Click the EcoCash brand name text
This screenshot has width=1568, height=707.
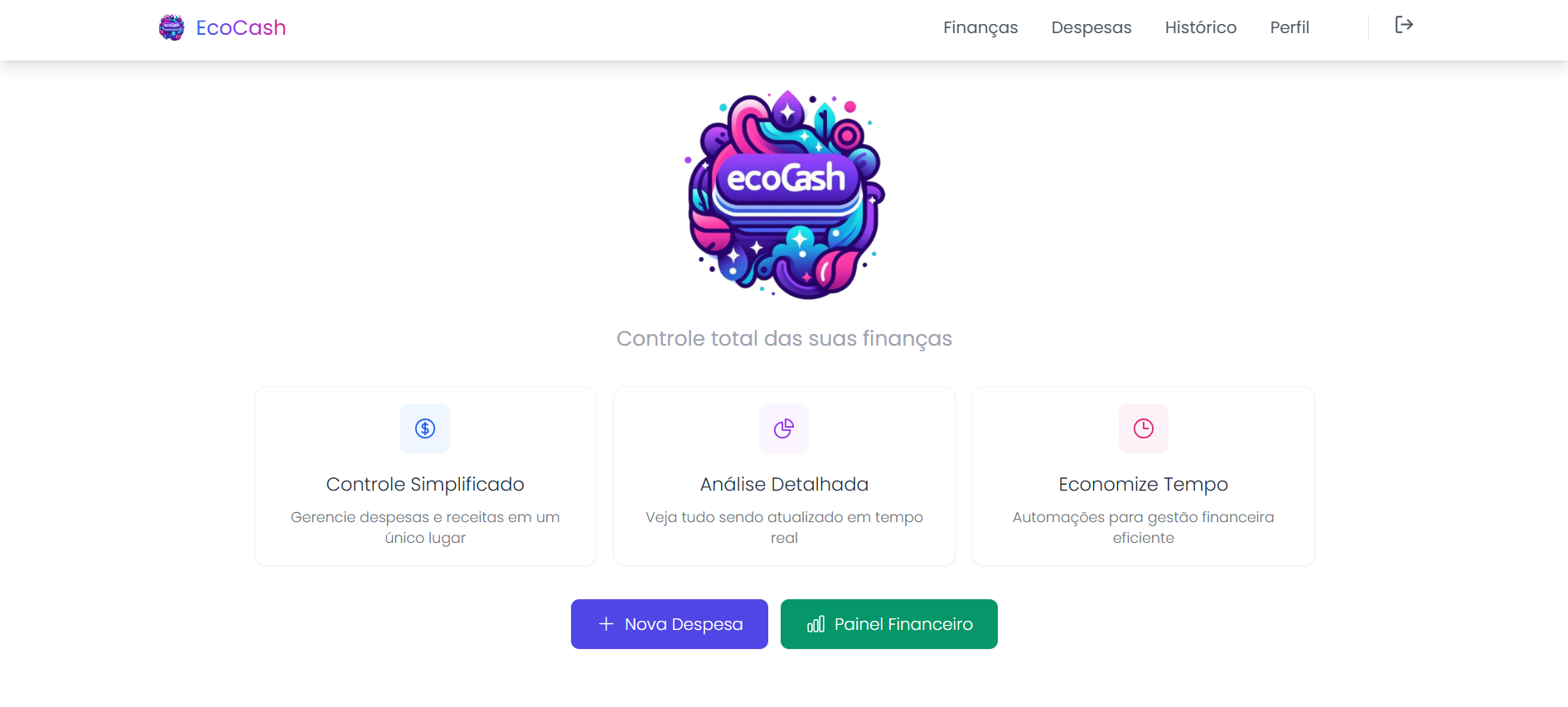pyautogui.click(x=241, y=27)
